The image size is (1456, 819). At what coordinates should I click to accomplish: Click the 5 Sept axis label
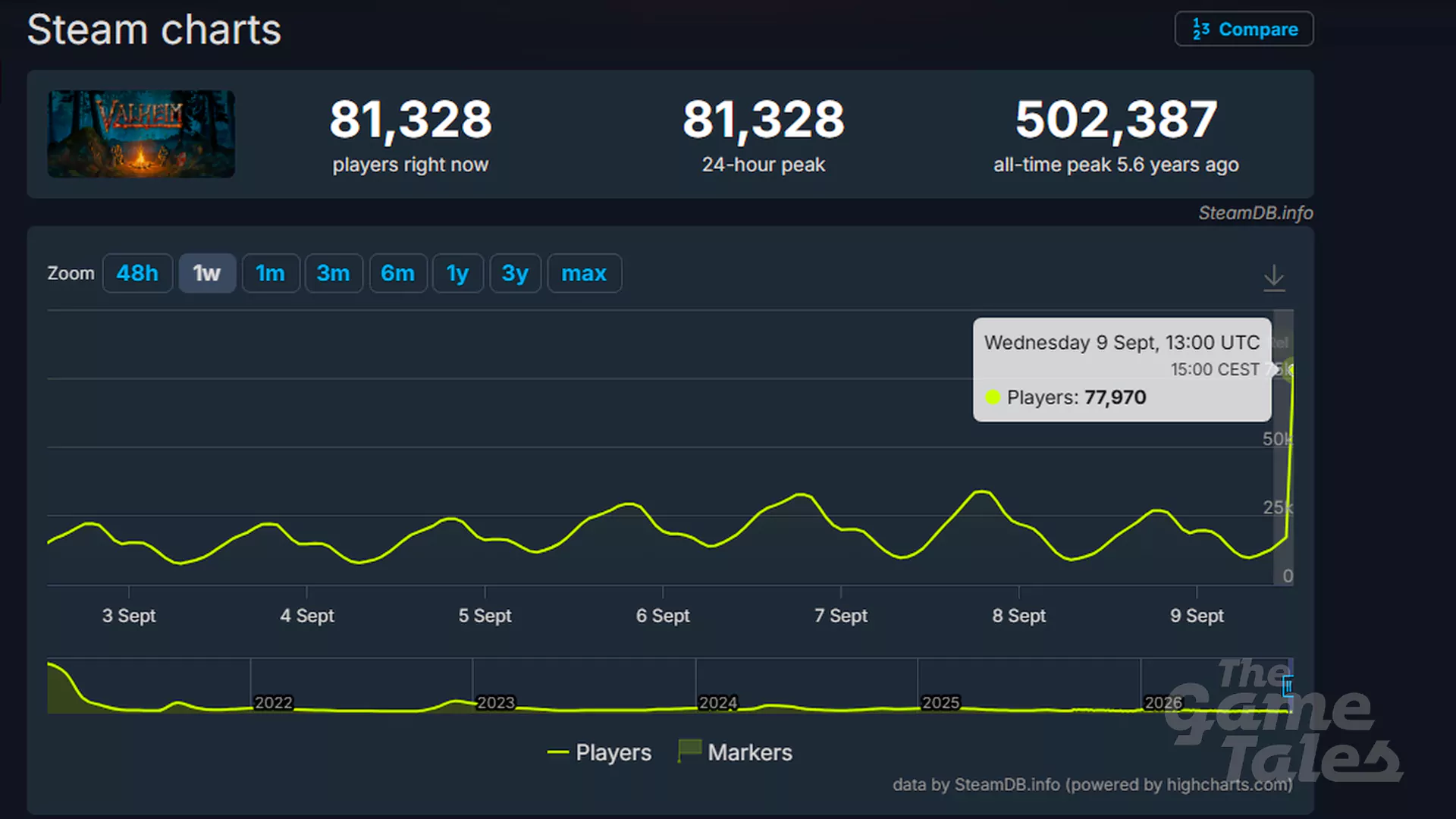click(485, 616)
